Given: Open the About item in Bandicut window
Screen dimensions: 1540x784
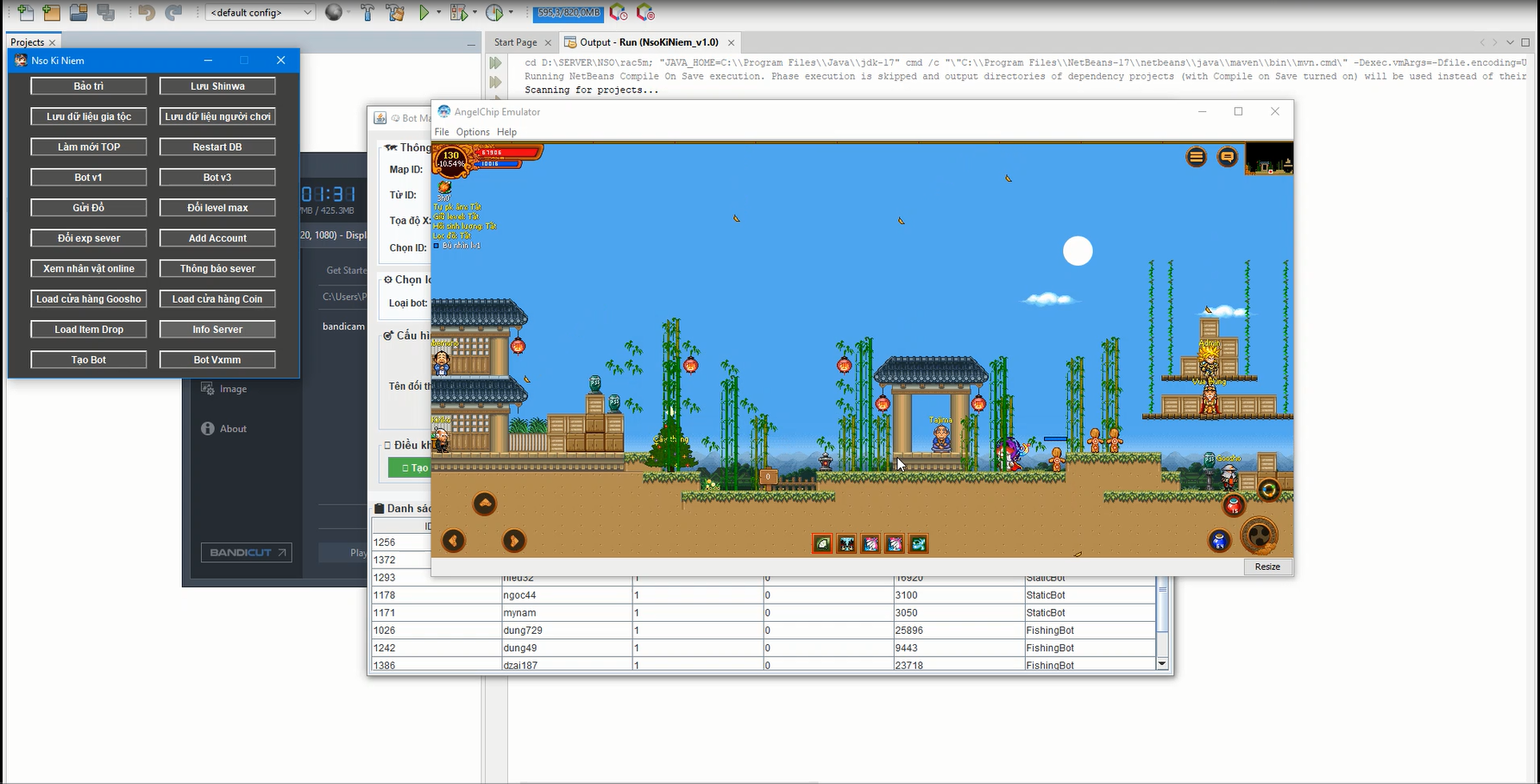Looking at the screenshot, I should [224, 429].
